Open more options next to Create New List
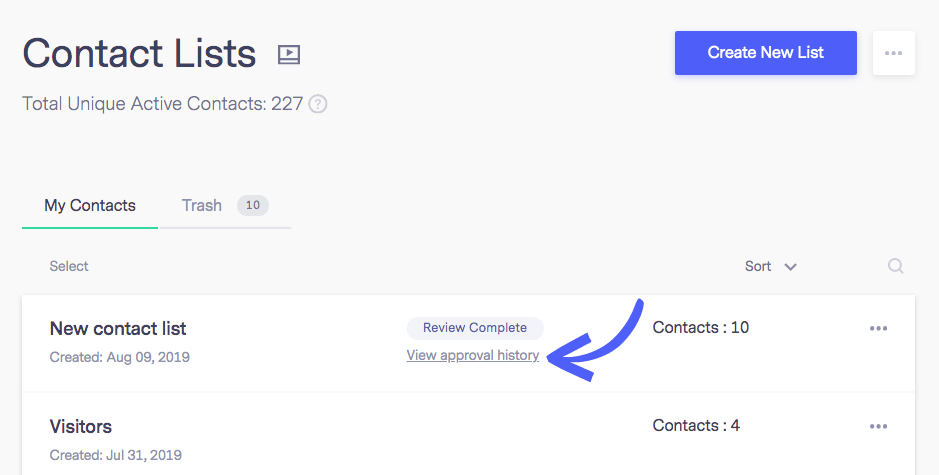Viewport: 939px width, 475px height. click(x=893, y=53)
